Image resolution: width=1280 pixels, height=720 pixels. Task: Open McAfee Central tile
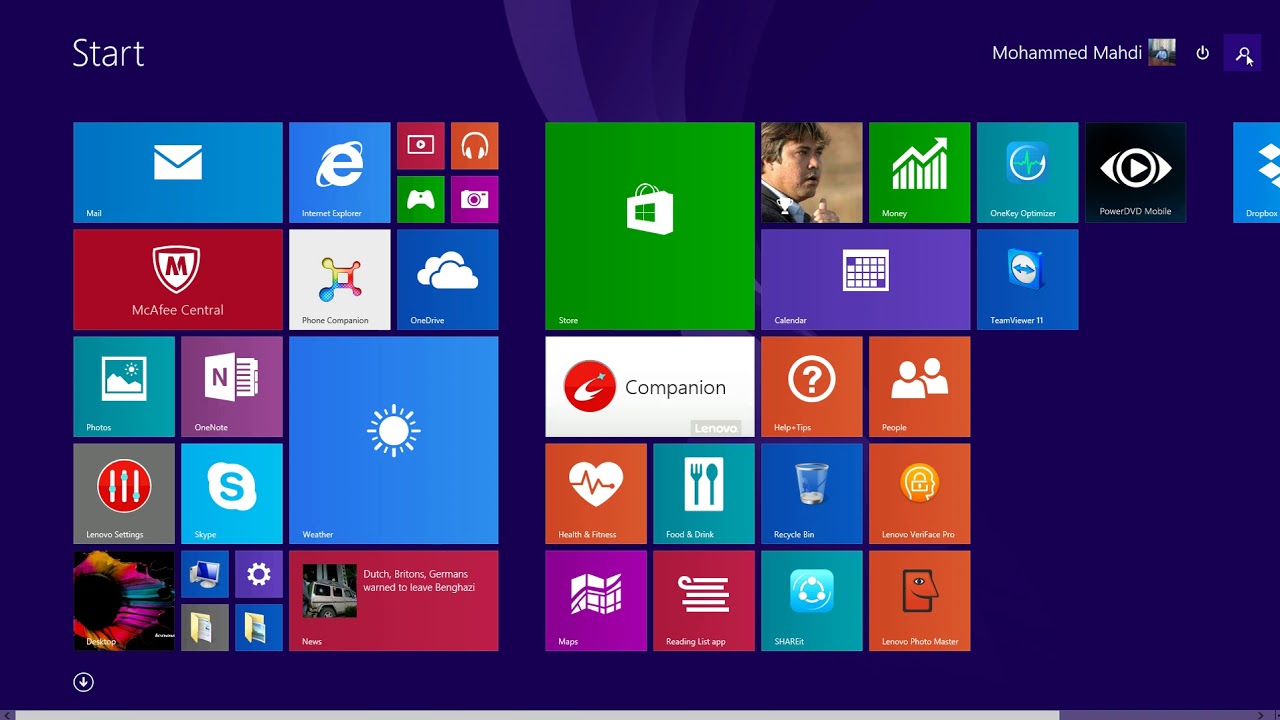[178, 279]
